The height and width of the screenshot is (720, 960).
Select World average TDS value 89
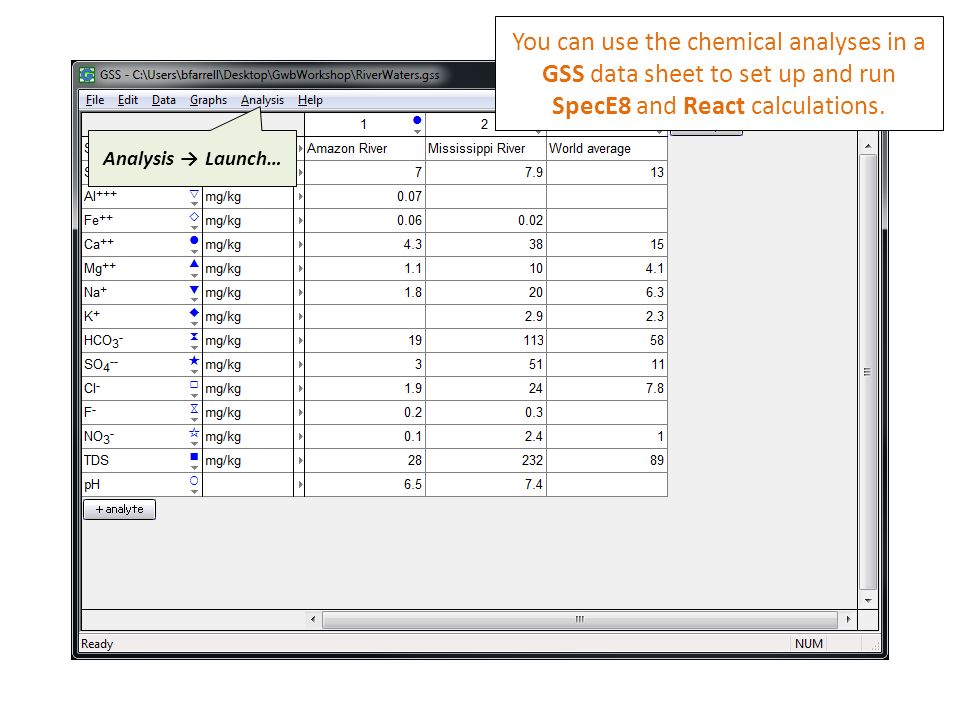coord(606,460)
